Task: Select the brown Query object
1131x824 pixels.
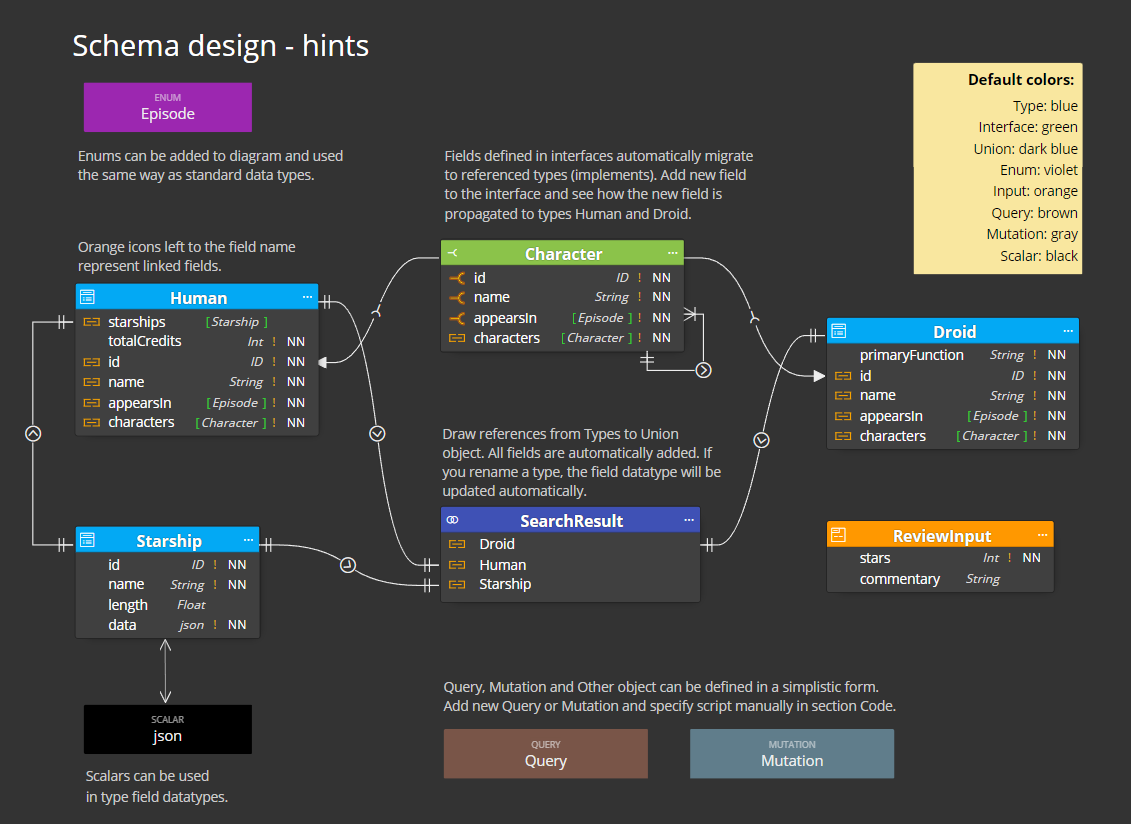Action: [x=545, y=754]
